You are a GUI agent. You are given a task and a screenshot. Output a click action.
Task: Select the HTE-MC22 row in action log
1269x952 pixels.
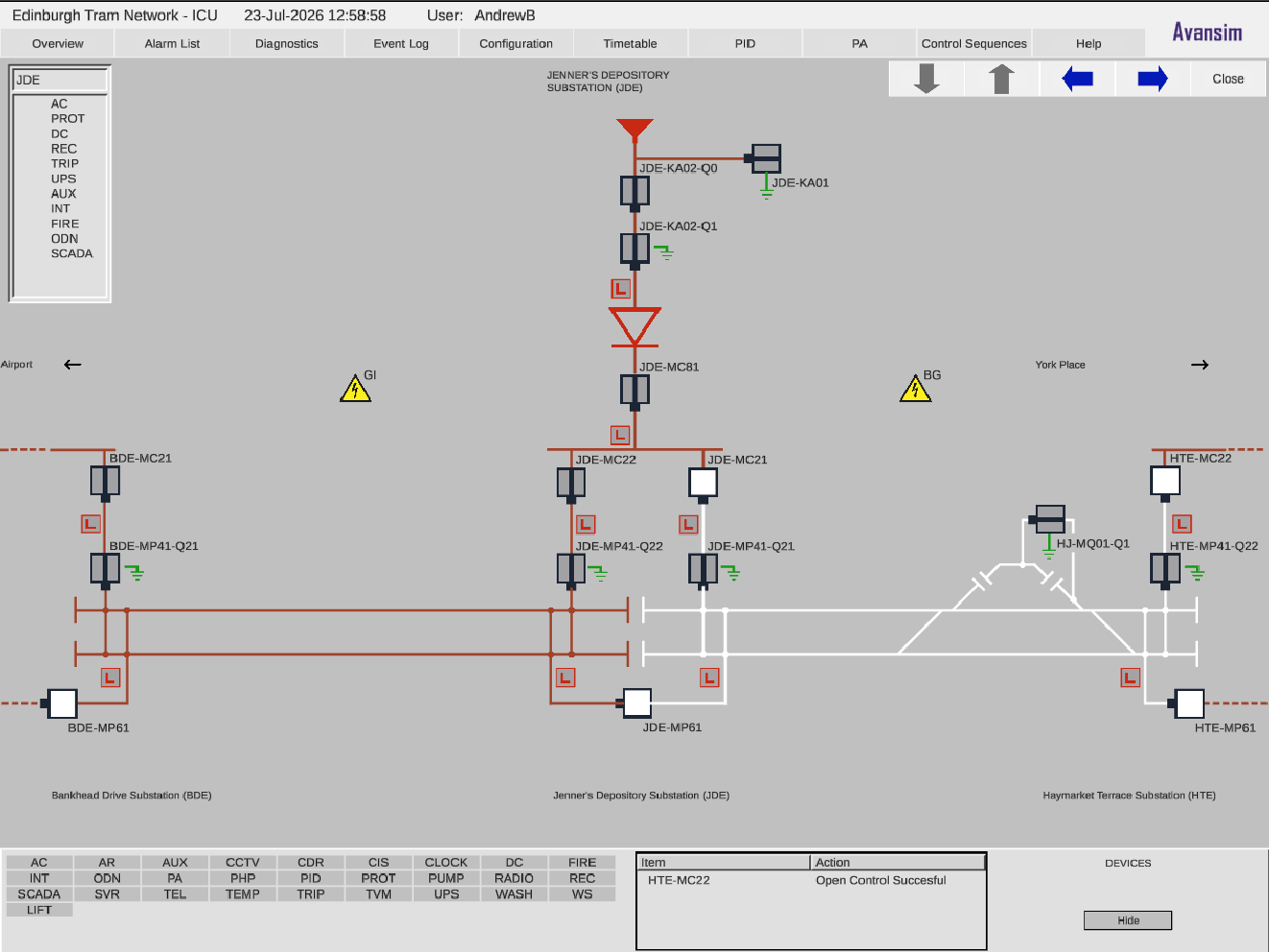point(812,880)
